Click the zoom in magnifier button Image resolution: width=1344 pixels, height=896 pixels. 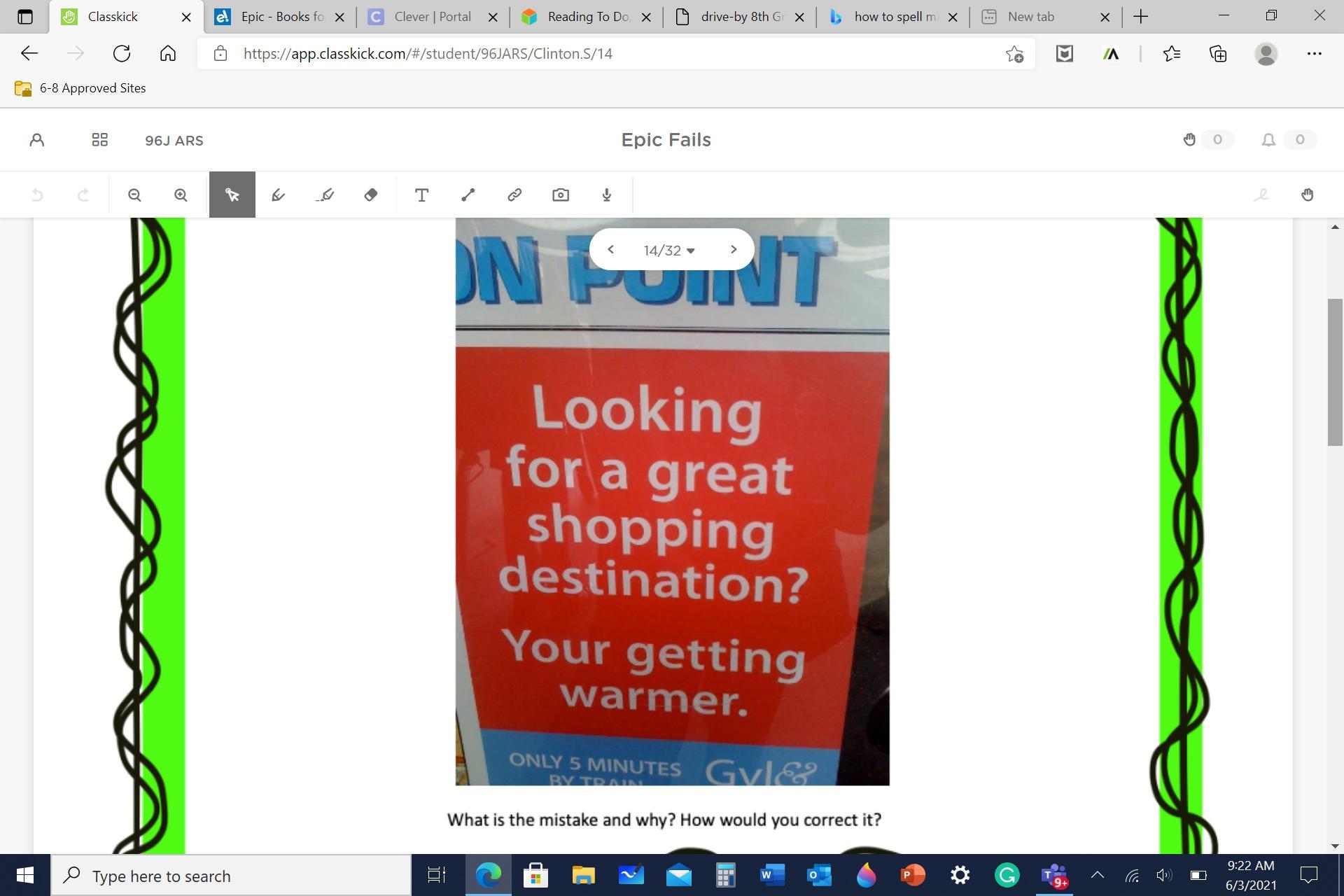tap(181, 195)
